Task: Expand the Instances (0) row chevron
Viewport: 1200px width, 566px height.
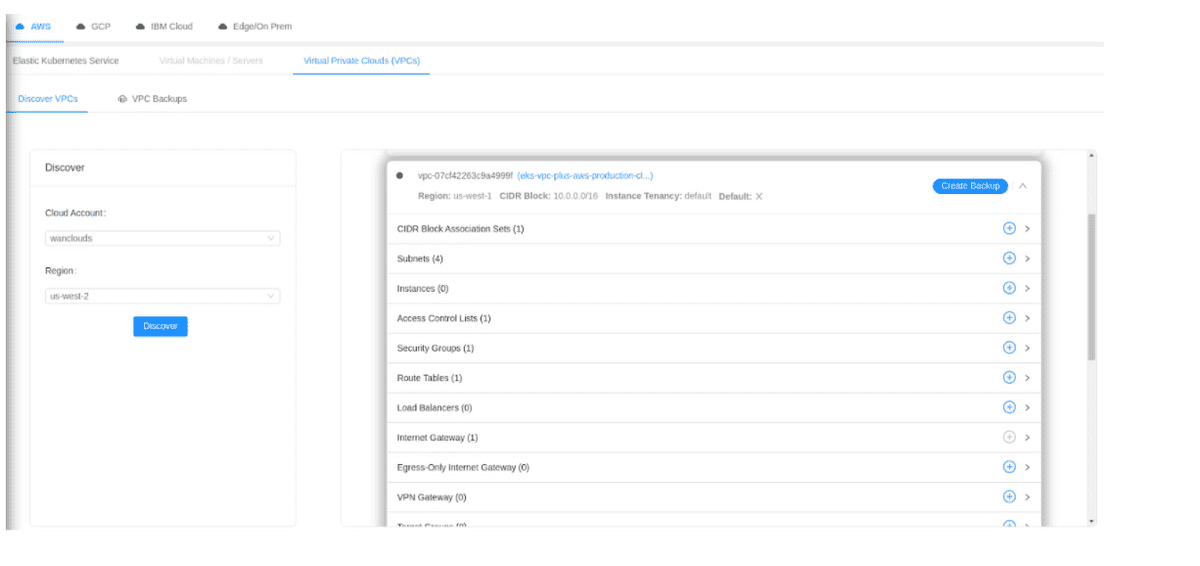Action: (x=1028, y=289)
